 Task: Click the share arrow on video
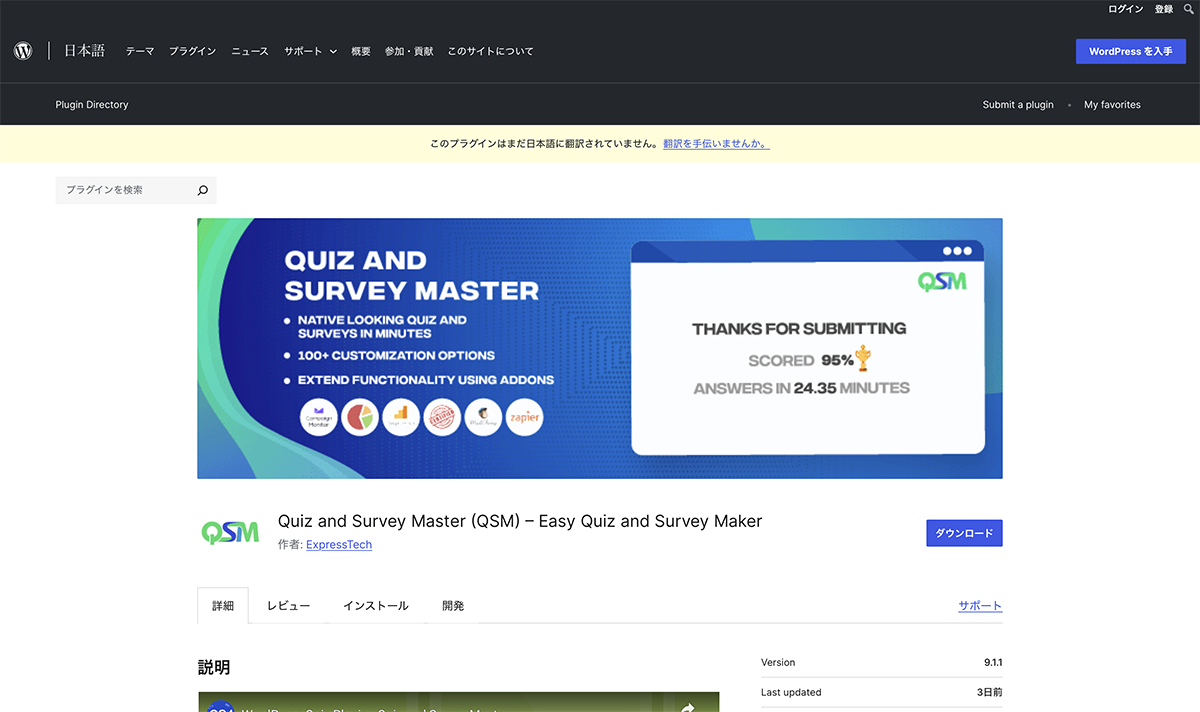point(688,707)
